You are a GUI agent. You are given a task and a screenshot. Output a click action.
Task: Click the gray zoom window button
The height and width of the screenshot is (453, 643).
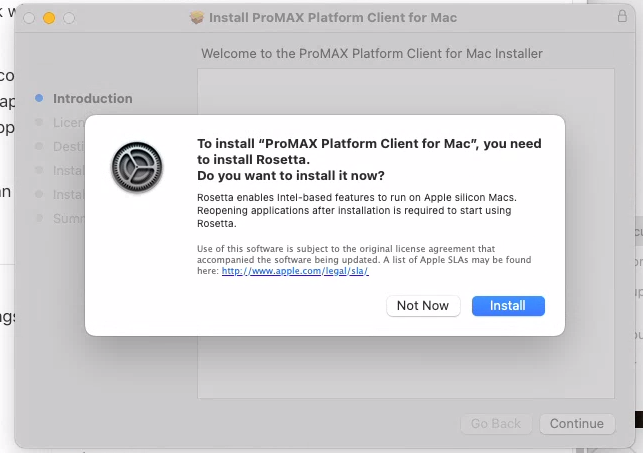pyautogui.click(x=69, y=18)
